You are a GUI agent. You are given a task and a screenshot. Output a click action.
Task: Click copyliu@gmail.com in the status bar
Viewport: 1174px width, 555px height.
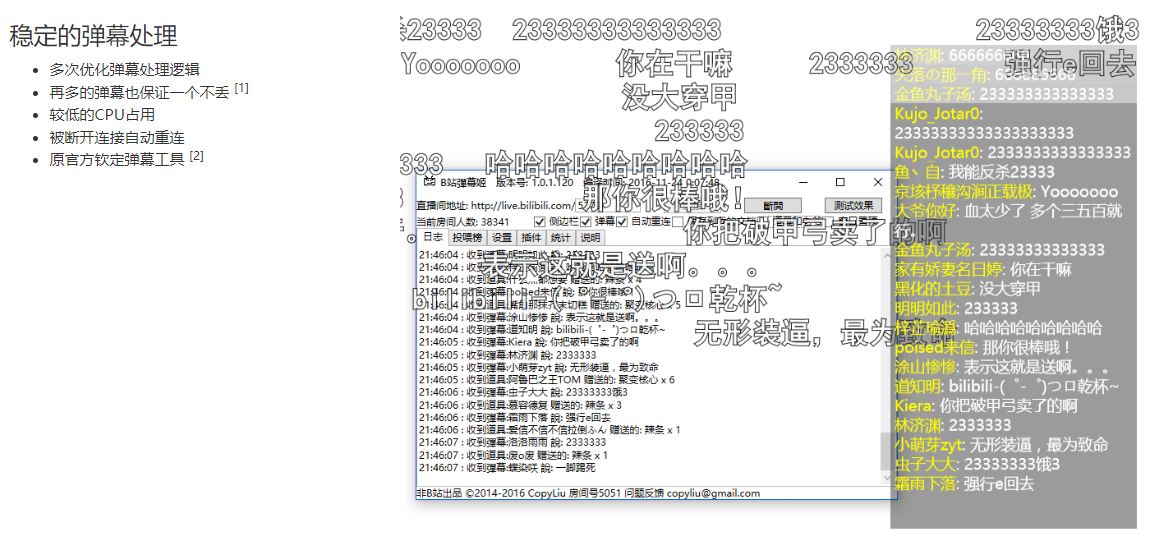tap(714, 494)
